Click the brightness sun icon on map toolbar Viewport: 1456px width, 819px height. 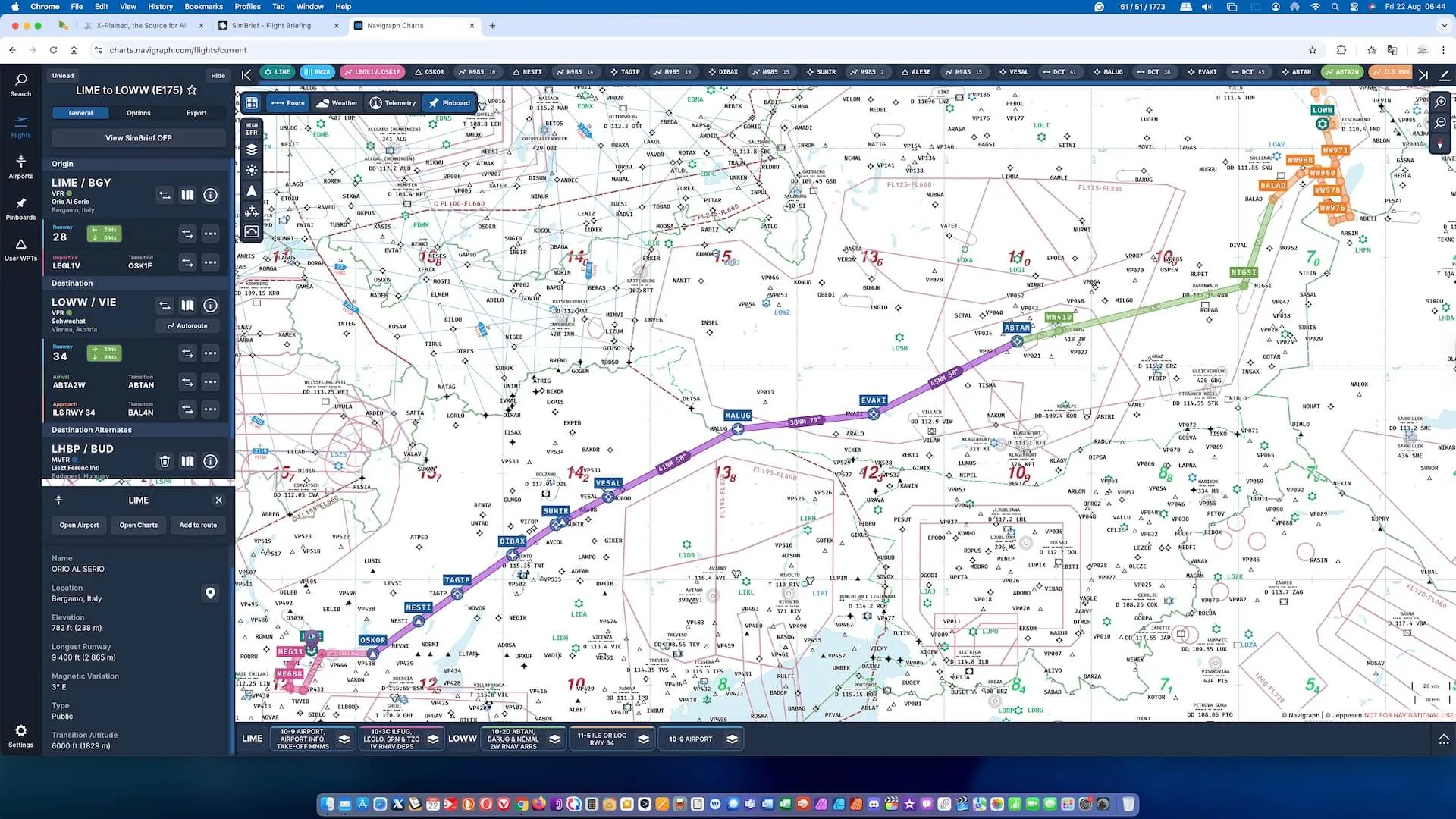coord(252,171)
